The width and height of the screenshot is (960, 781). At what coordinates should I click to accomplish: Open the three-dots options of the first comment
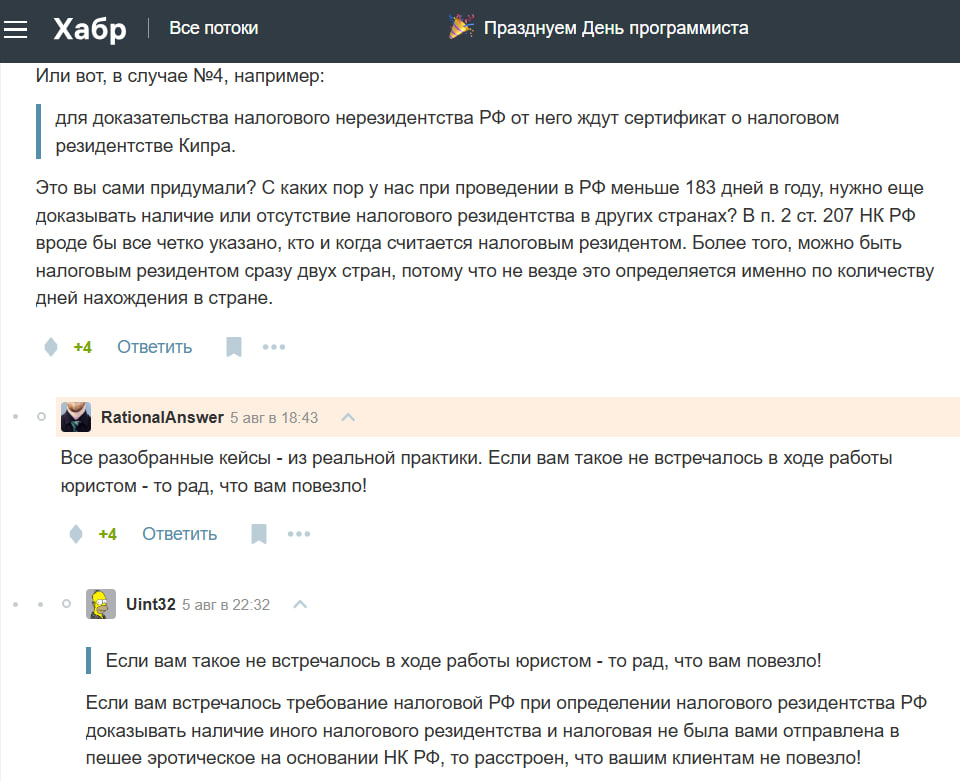pos(273,346)
